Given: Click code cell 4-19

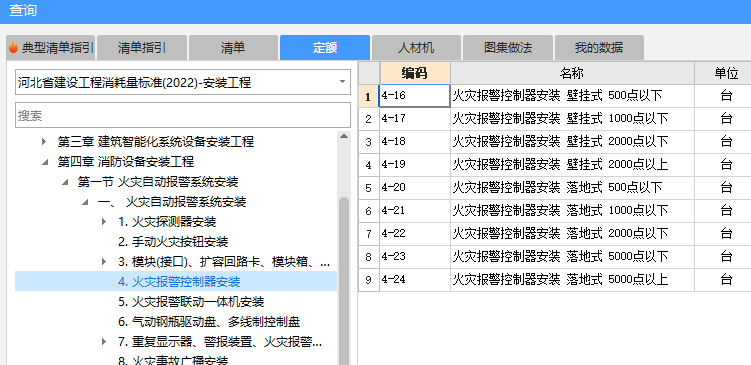Looking at the screenshot, I should [415, 165].
